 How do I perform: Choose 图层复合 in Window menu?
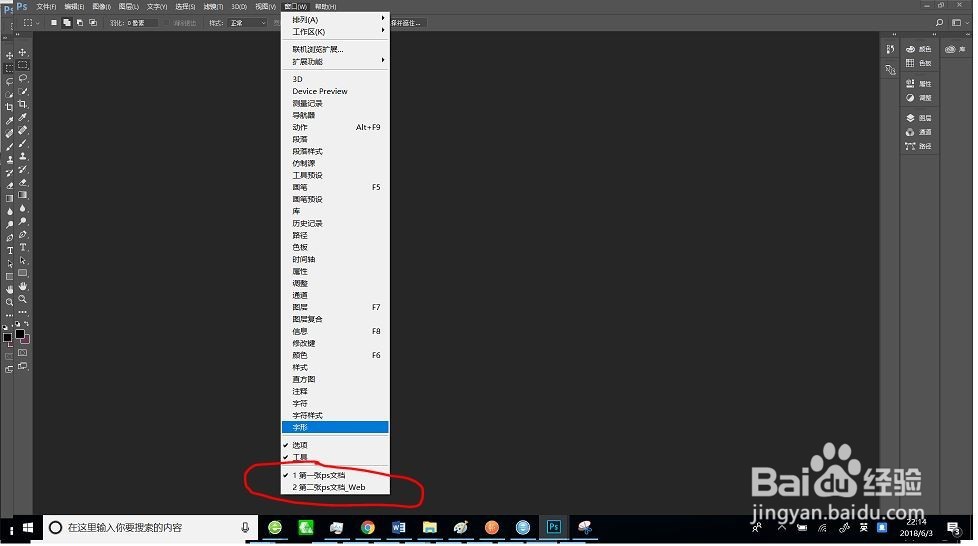point(335,319)
